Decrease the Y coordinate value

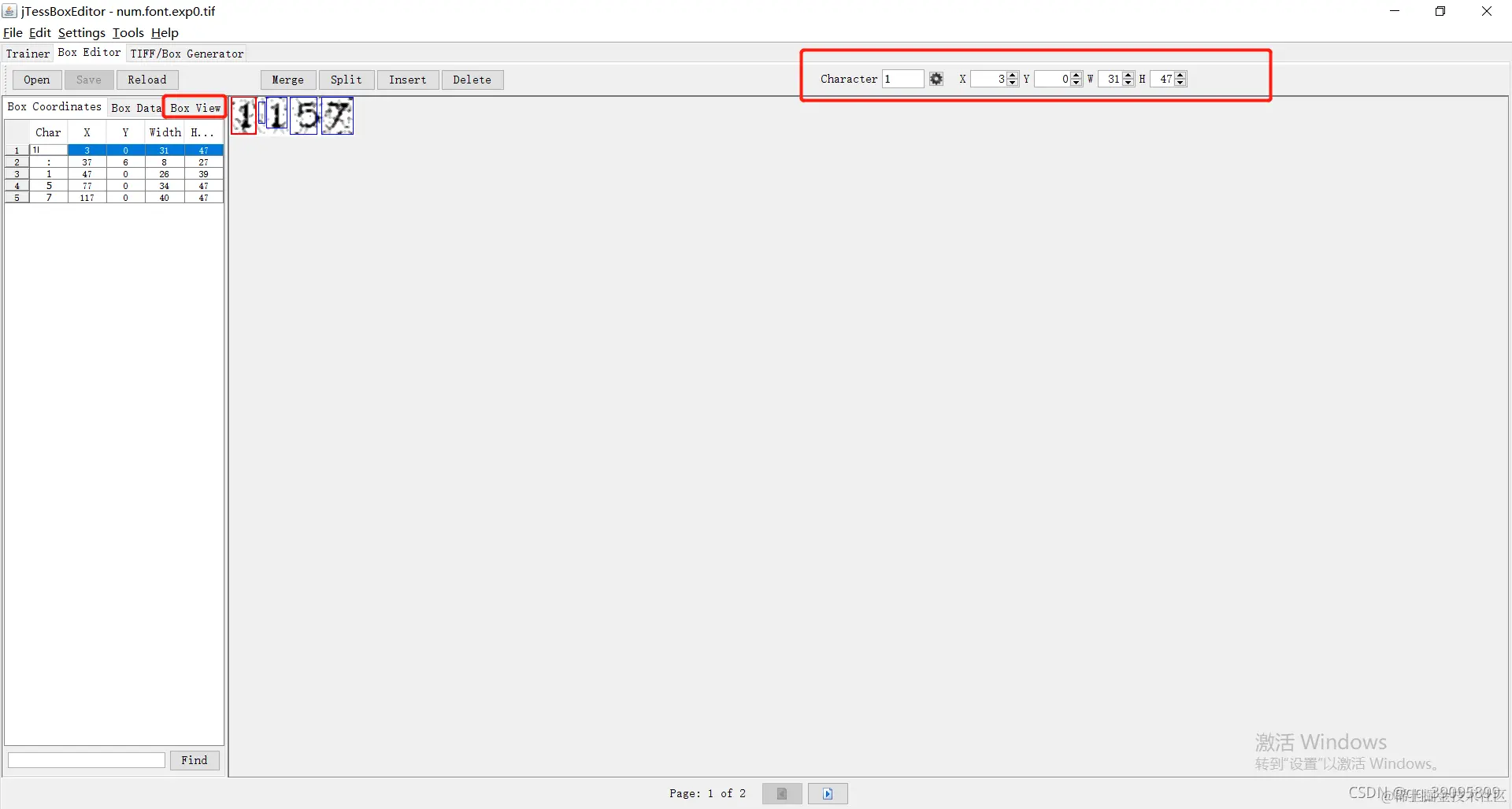[x=1077, y=83]
